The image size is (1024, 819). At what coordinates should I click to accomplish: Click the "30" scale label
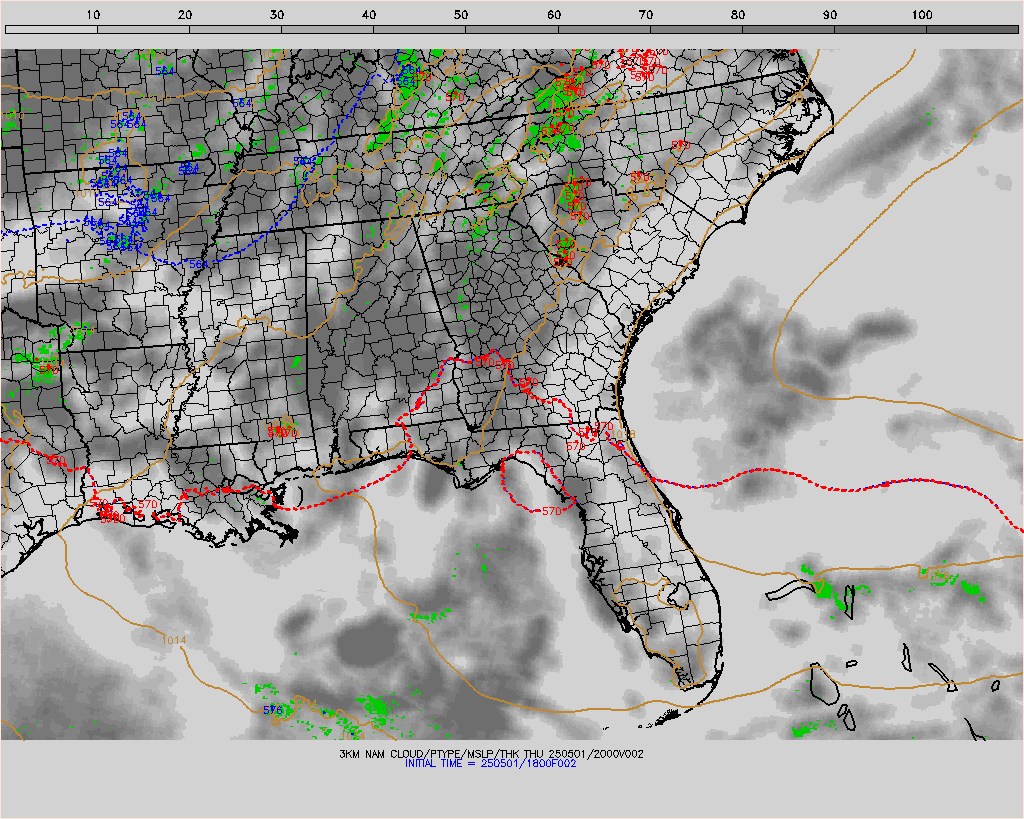[x=278, y=14]
